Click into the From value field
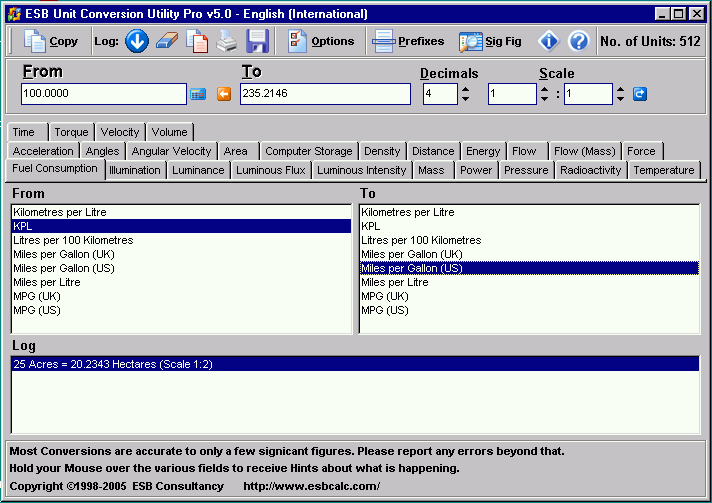712x503 pixels. click(x=104, y=94)
